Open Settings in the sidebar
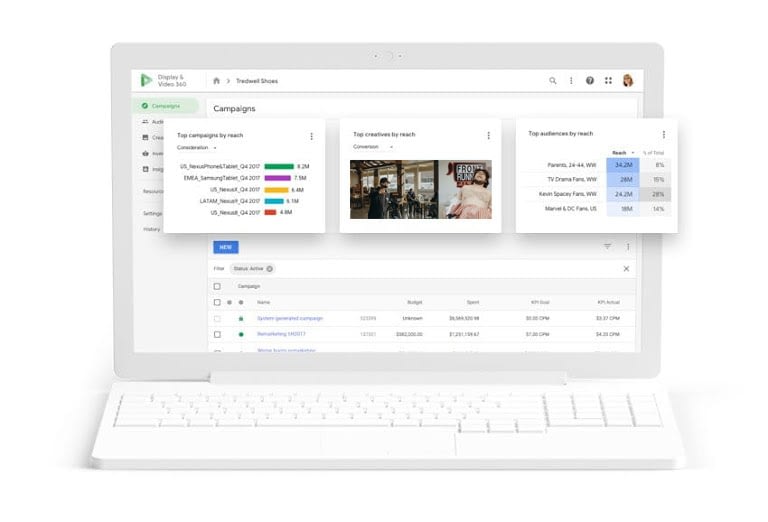Viewport: 768px width, 522px height. click(x=152, y=213)
